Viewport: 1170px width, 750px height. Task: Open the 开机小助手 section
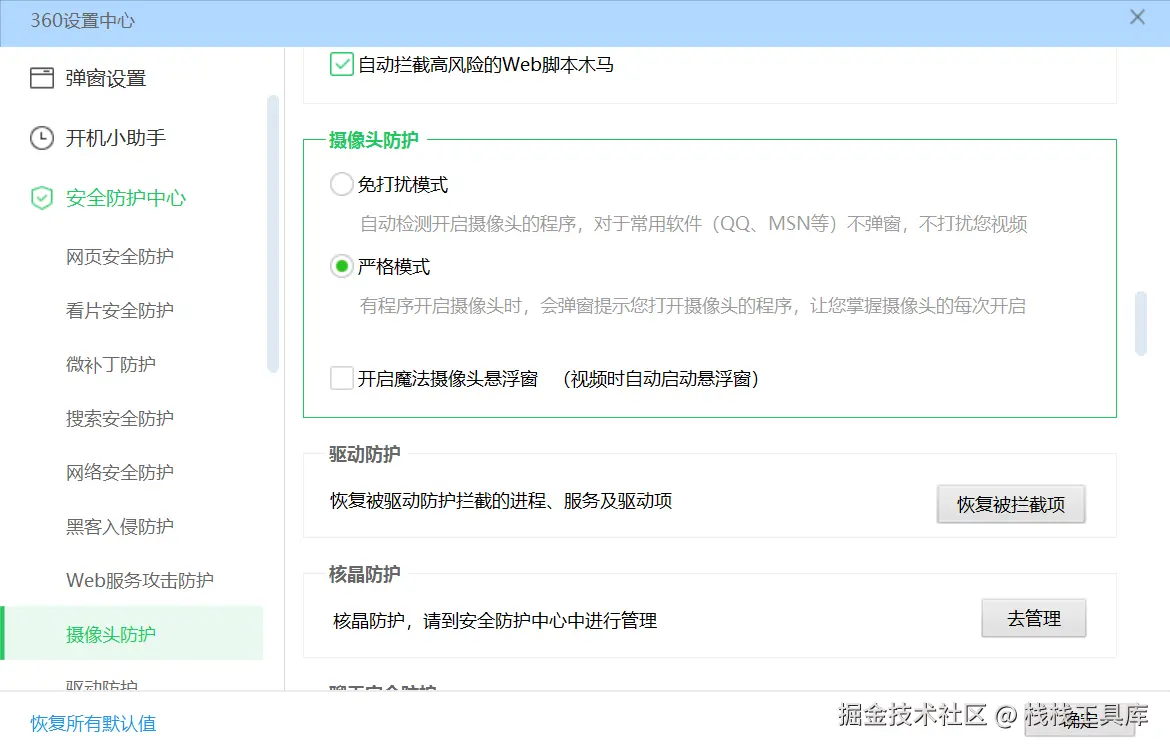pos(116,138)
